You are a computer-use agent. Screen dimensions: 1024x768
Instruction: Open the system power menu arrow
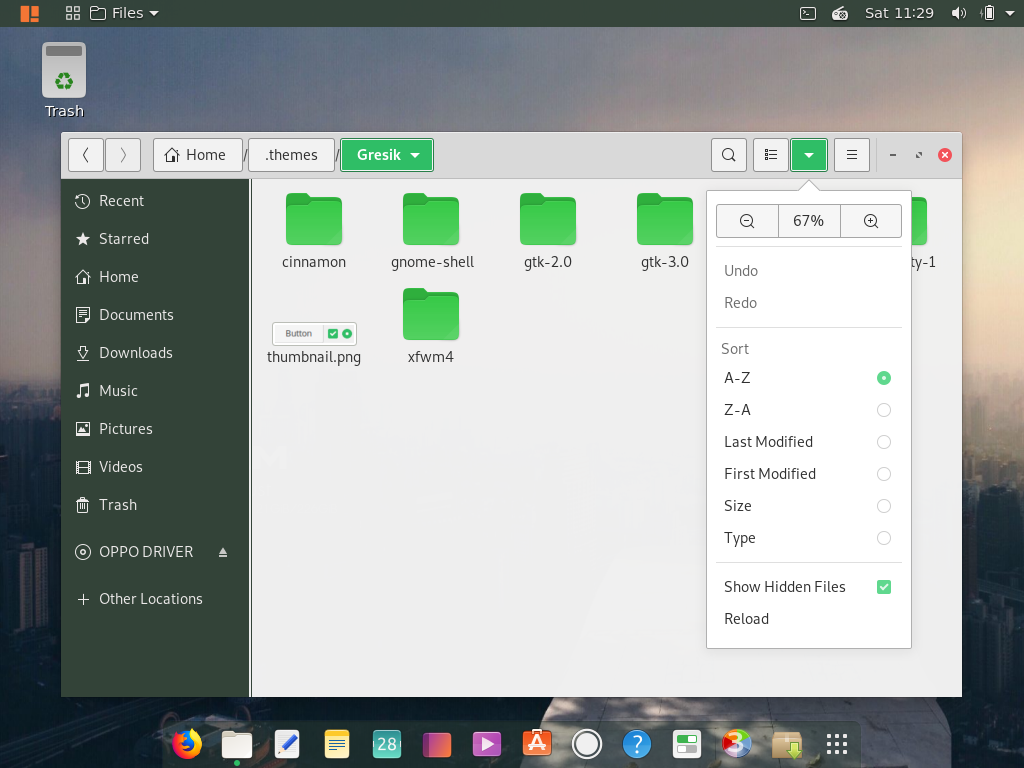point(1012,13)
